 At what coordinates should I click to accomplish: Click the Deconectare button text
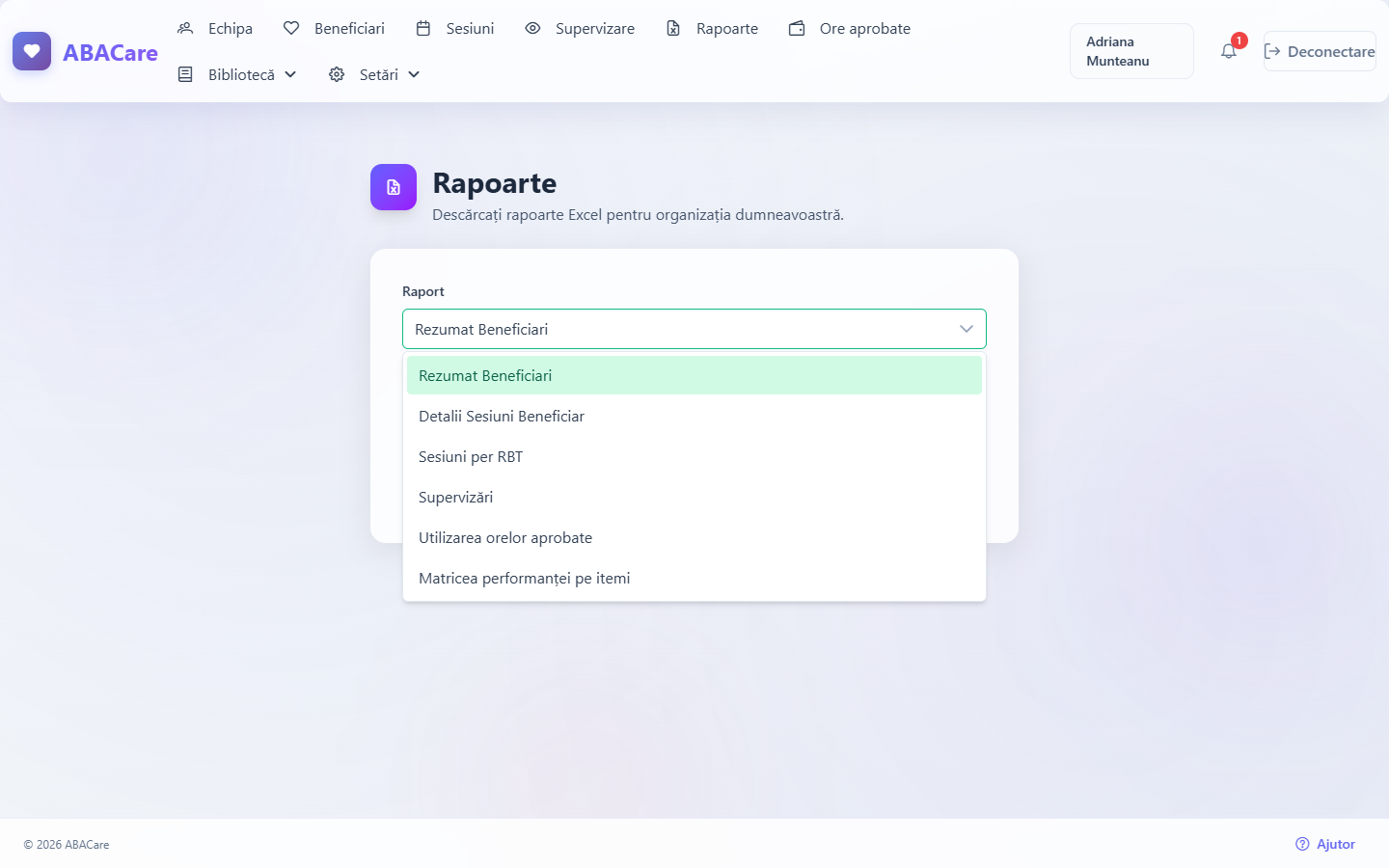click(x=1331, y=51)
